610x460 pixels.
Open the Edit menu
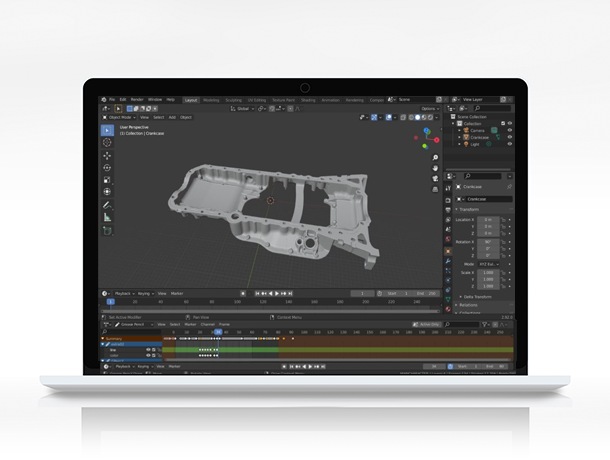123,100
